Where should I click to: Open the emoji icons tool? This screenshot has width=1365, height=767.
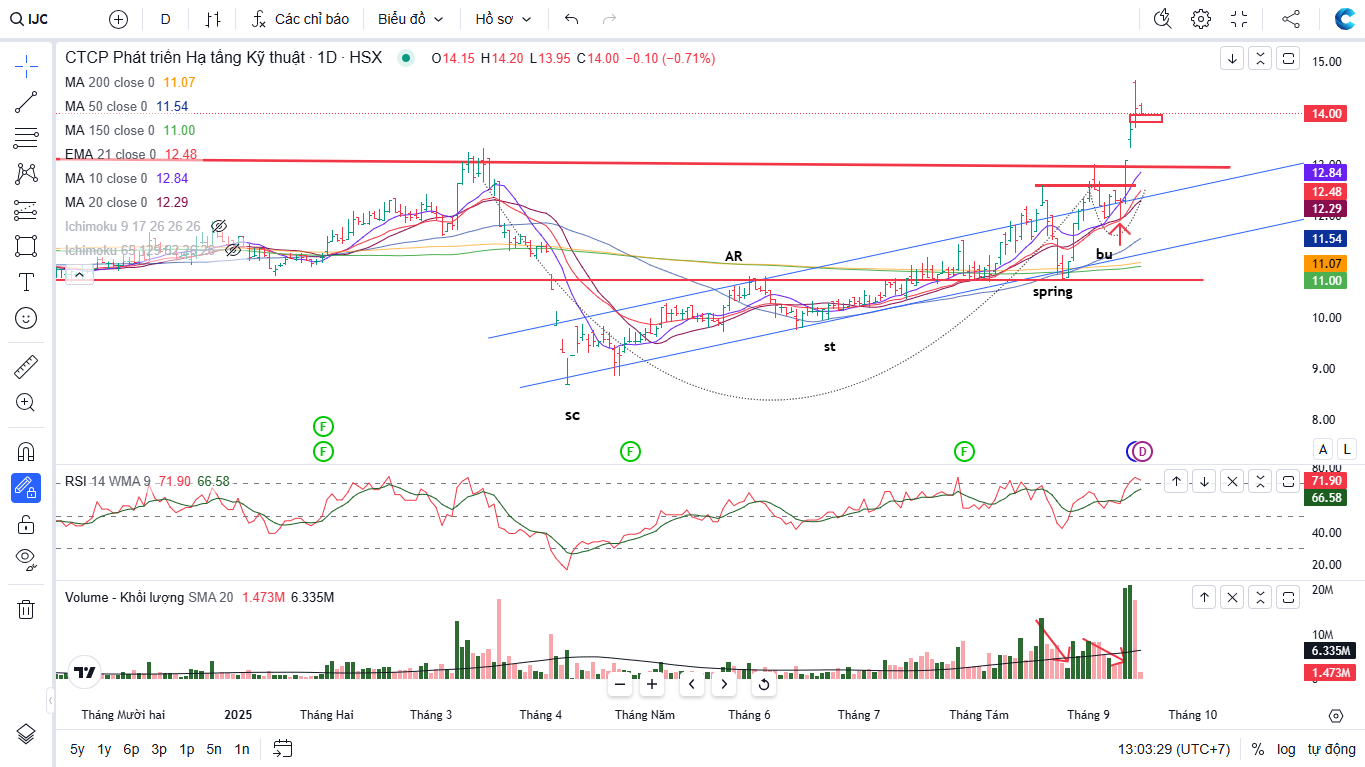pos(26,318)
